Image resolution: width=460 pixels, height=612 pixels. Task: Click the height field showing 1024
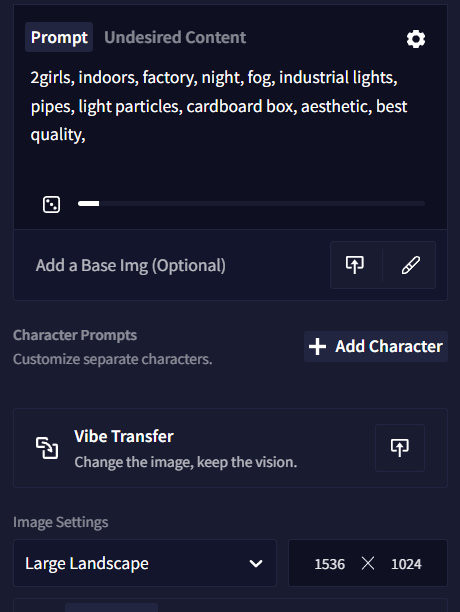(406, 564)
